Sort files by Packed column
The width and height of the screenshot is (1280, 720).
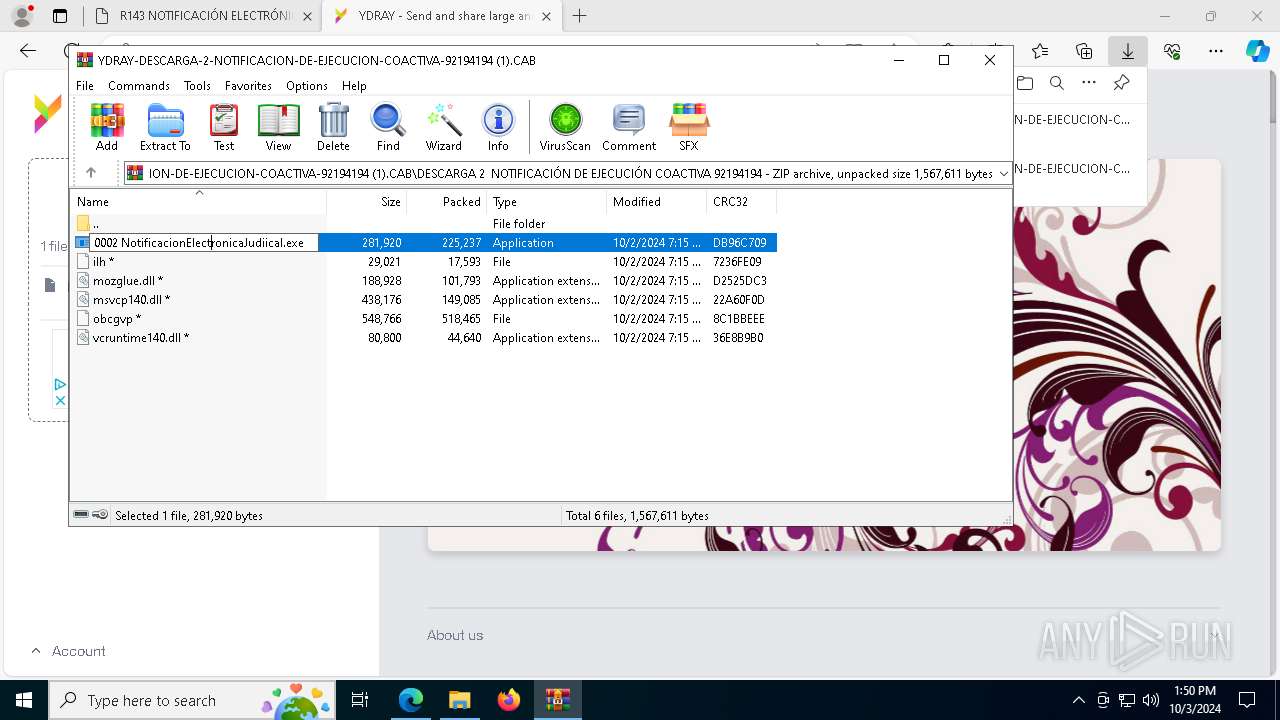pos(446,202)
